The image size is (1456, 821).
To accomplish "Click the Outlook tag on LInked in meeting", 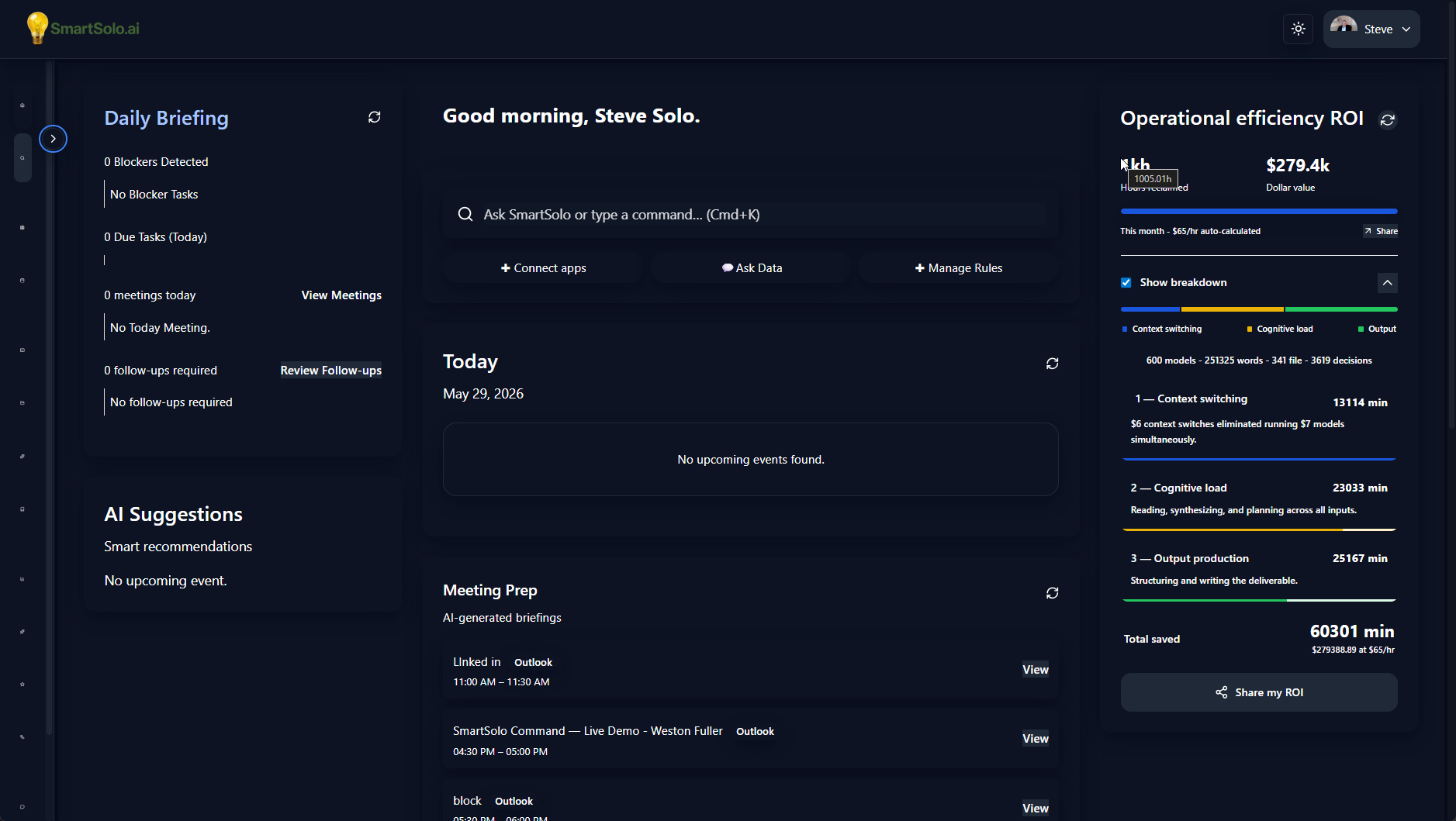I will [x=533, y=663].
